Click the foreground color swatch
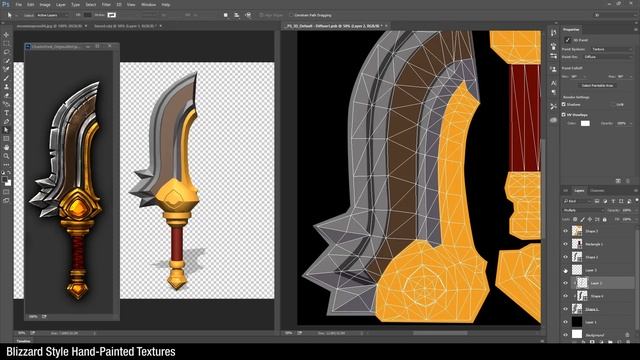 (x=4, y=179)
